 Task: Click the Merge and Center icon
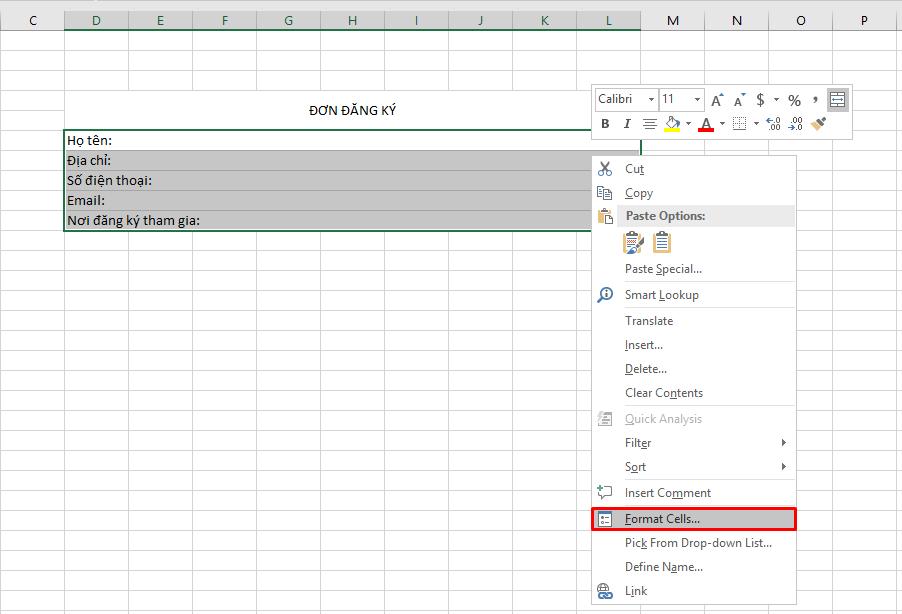pos(838,98)
